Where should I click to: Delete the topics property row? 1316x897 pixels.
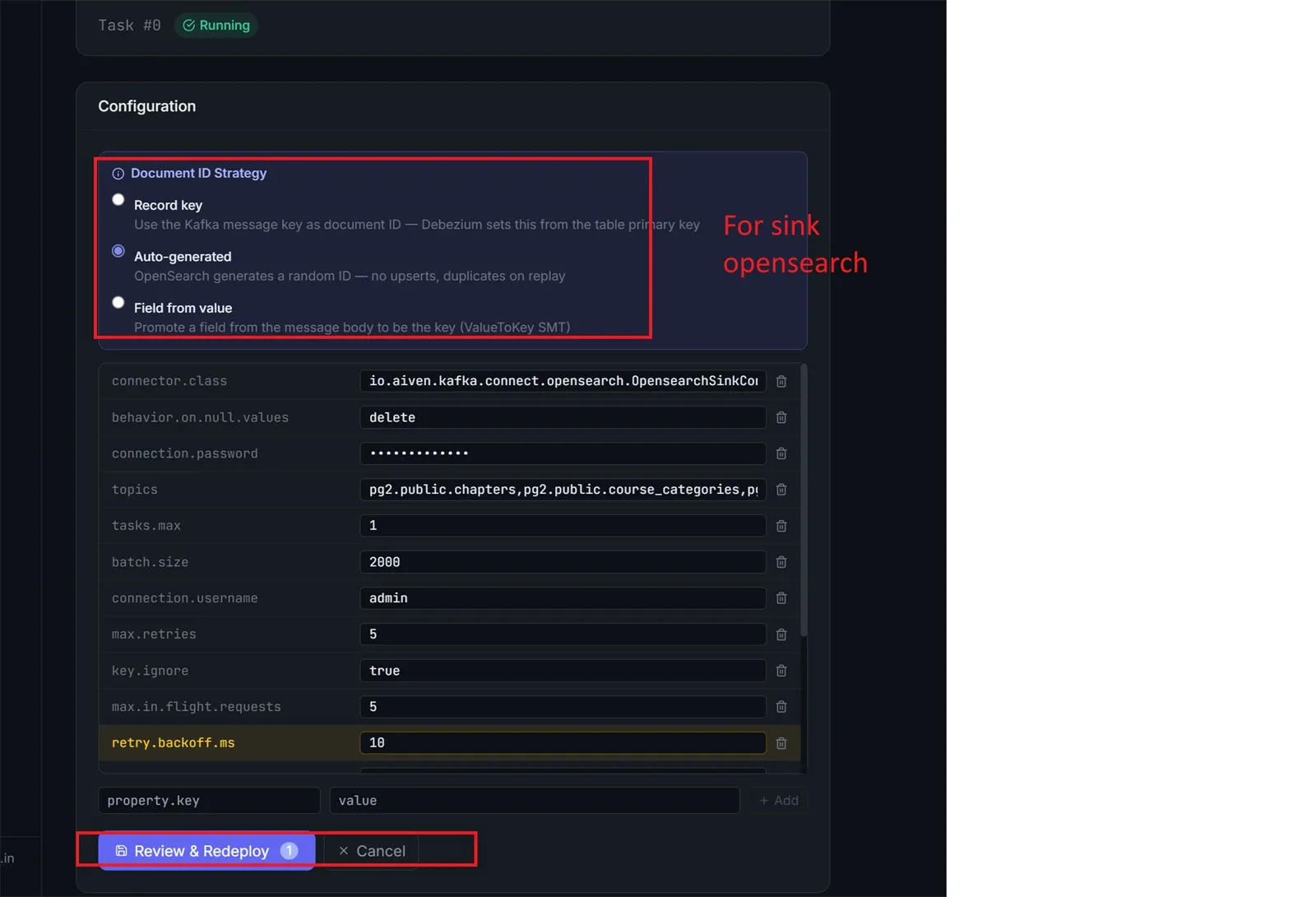[781, 490]
